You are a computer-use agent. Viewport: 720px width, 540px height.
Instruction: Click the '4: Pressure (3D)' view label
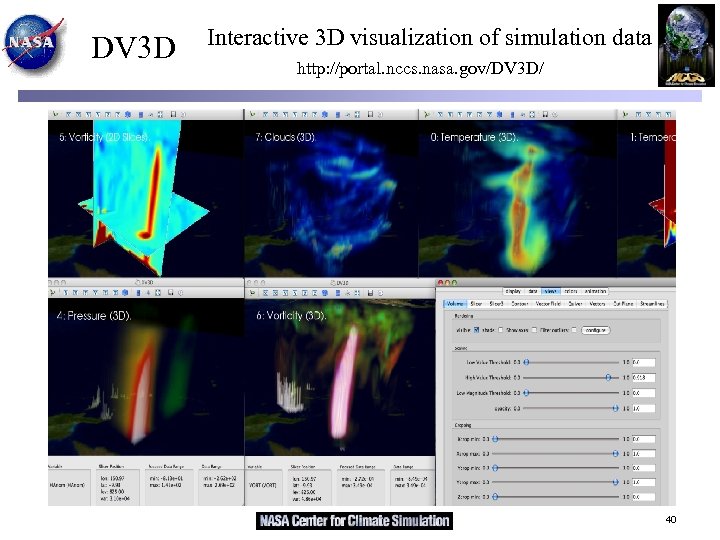tap(94, 316)
